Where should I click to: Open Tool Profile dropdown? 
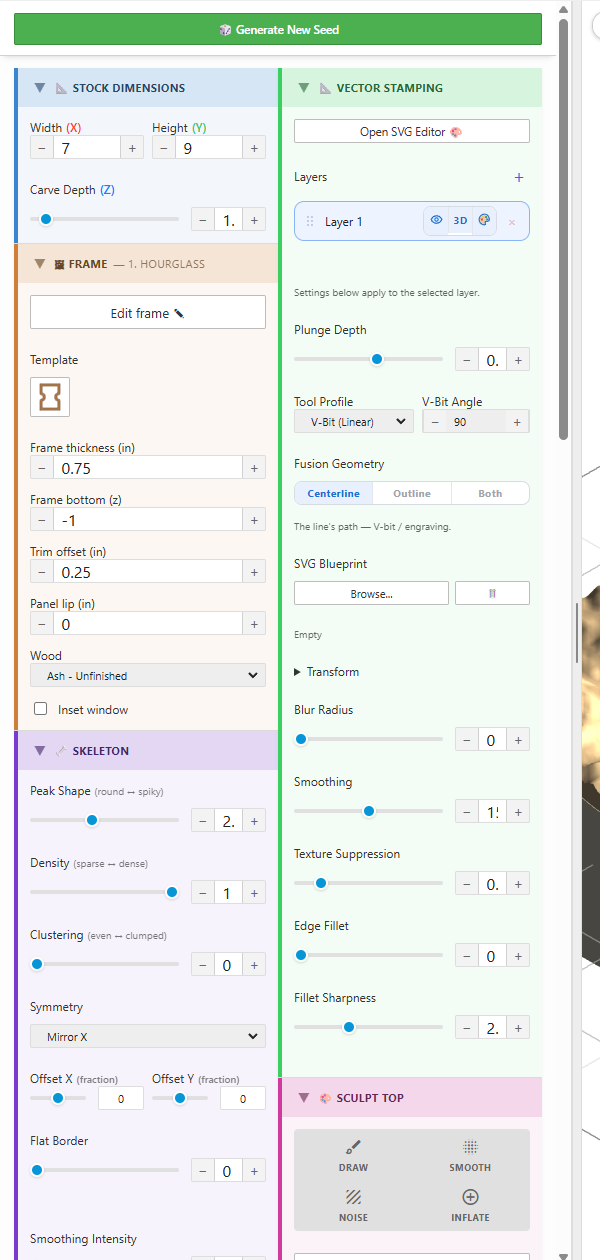[354, 421]
